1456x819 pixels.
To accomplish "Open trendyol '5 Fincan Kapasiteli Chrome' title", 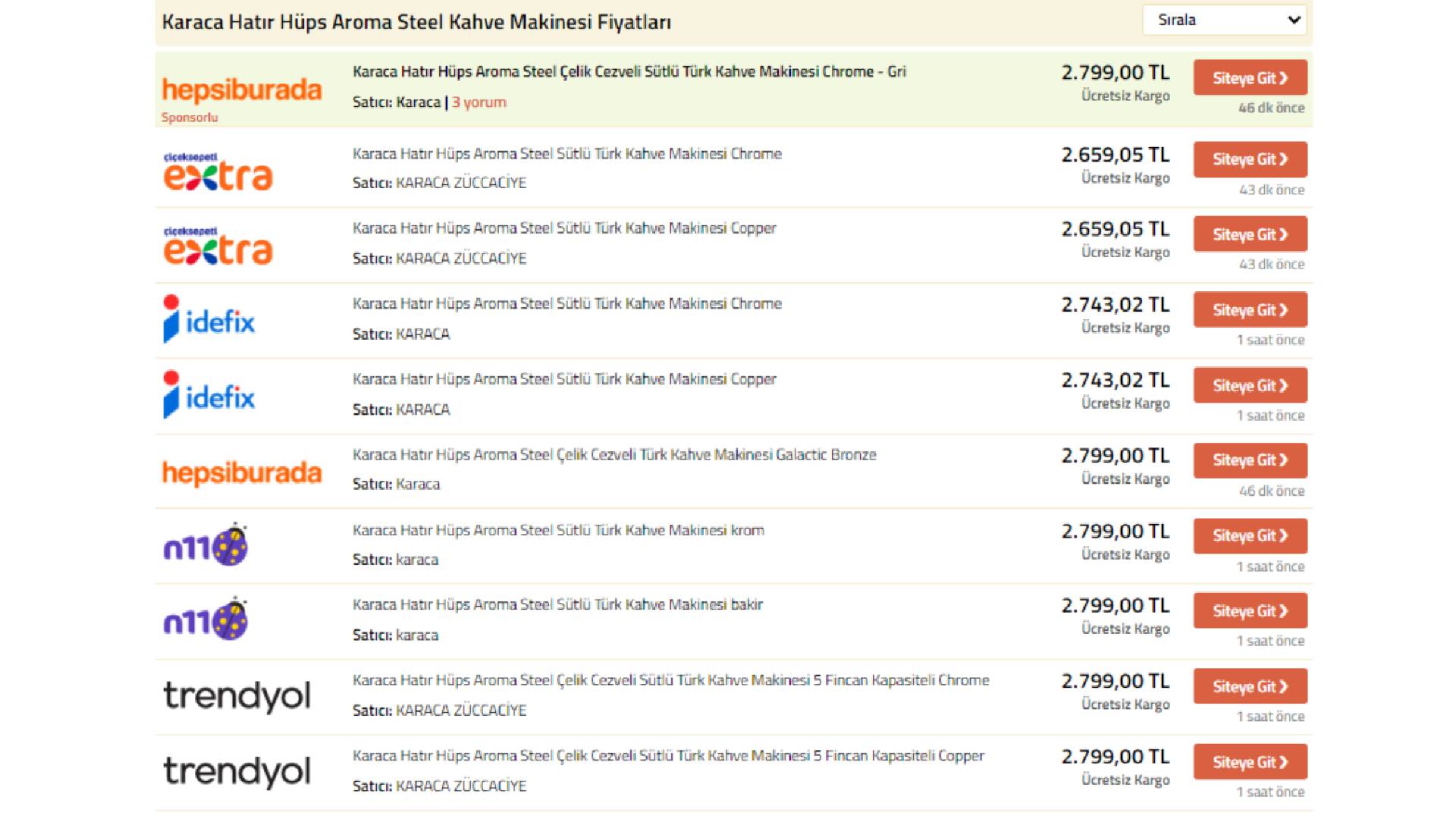I will 670,680.
